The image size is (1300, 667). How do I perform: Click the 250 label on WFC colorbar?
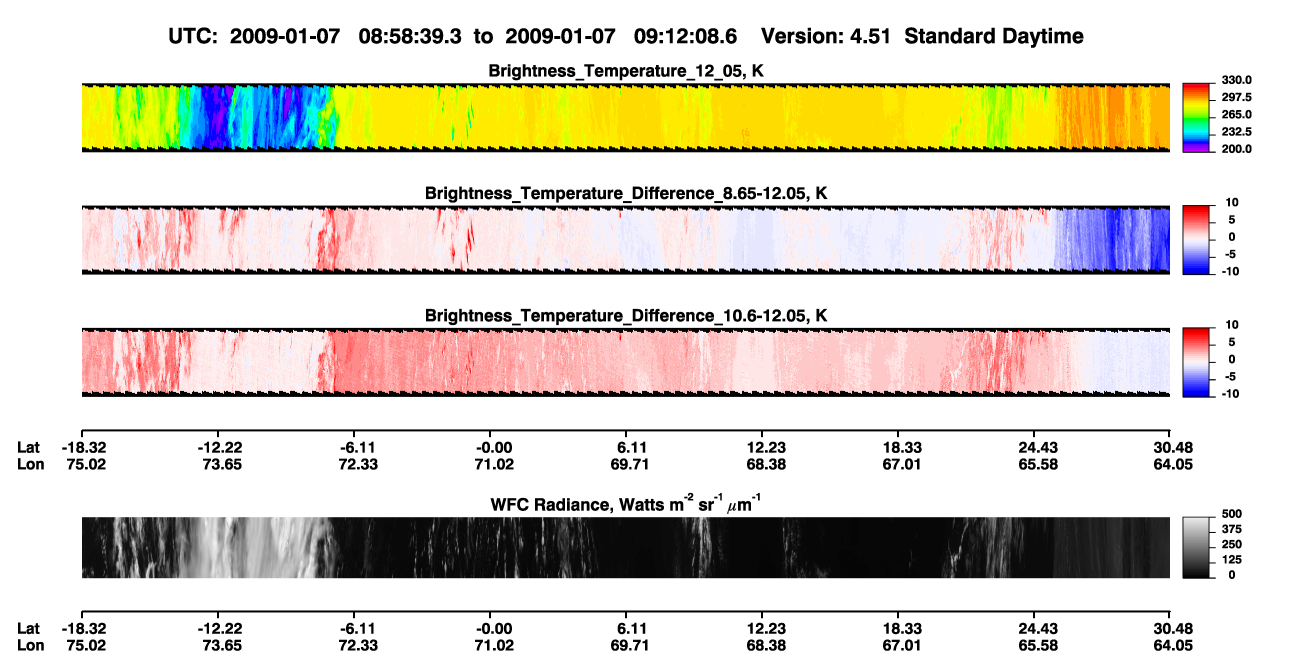[x=1230, y=544]
